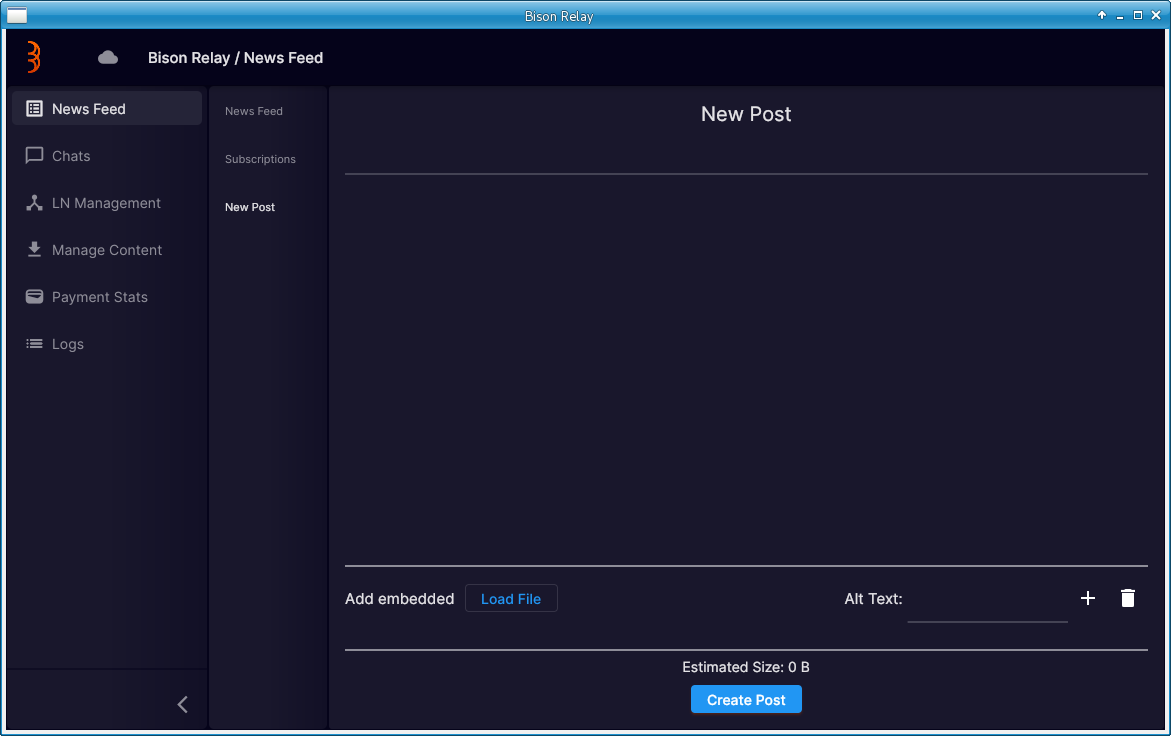
Task: Select the New Post menu entry
Action: point(249,207)
